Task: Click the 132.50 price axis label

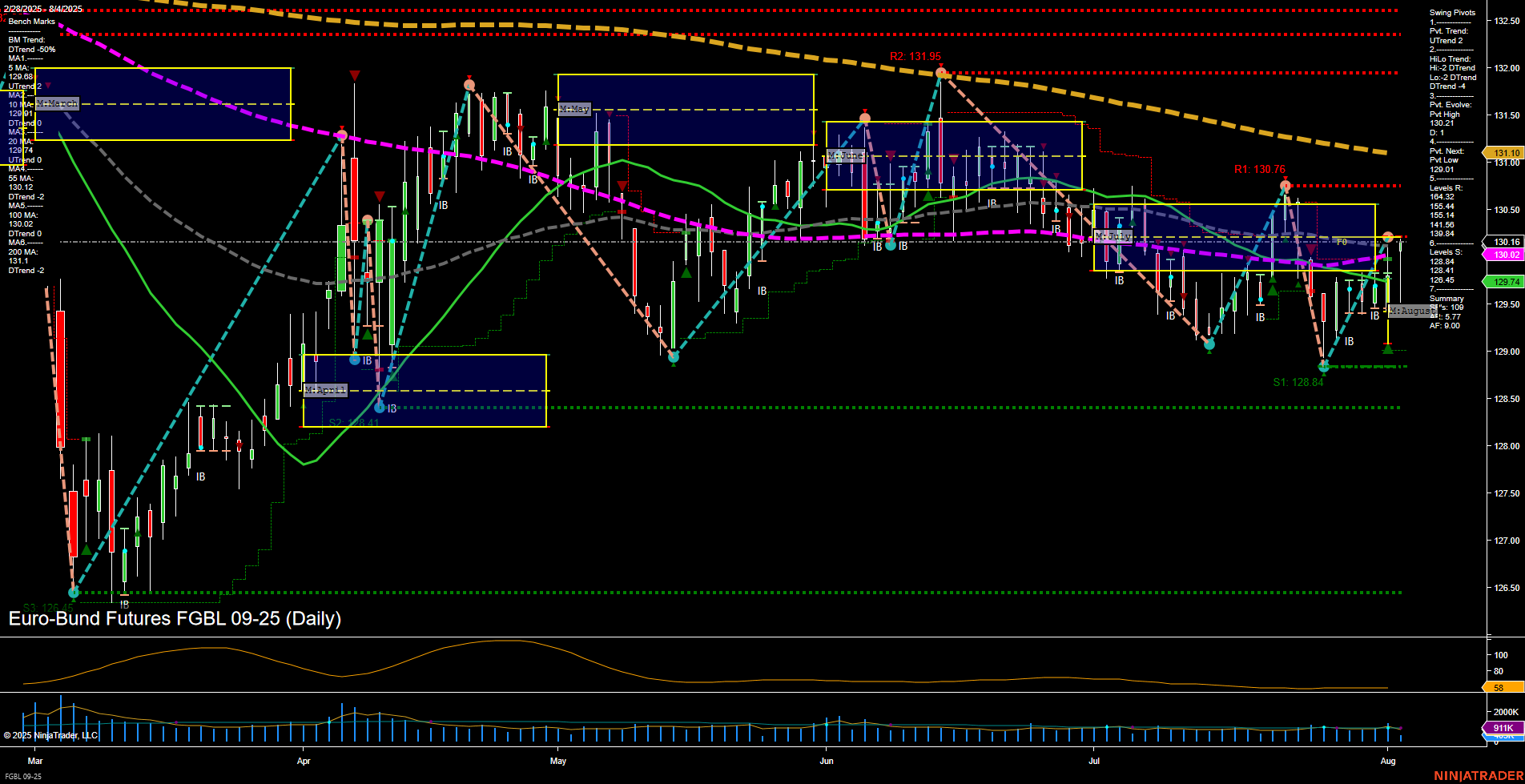Action: [x=1507, y=21]
